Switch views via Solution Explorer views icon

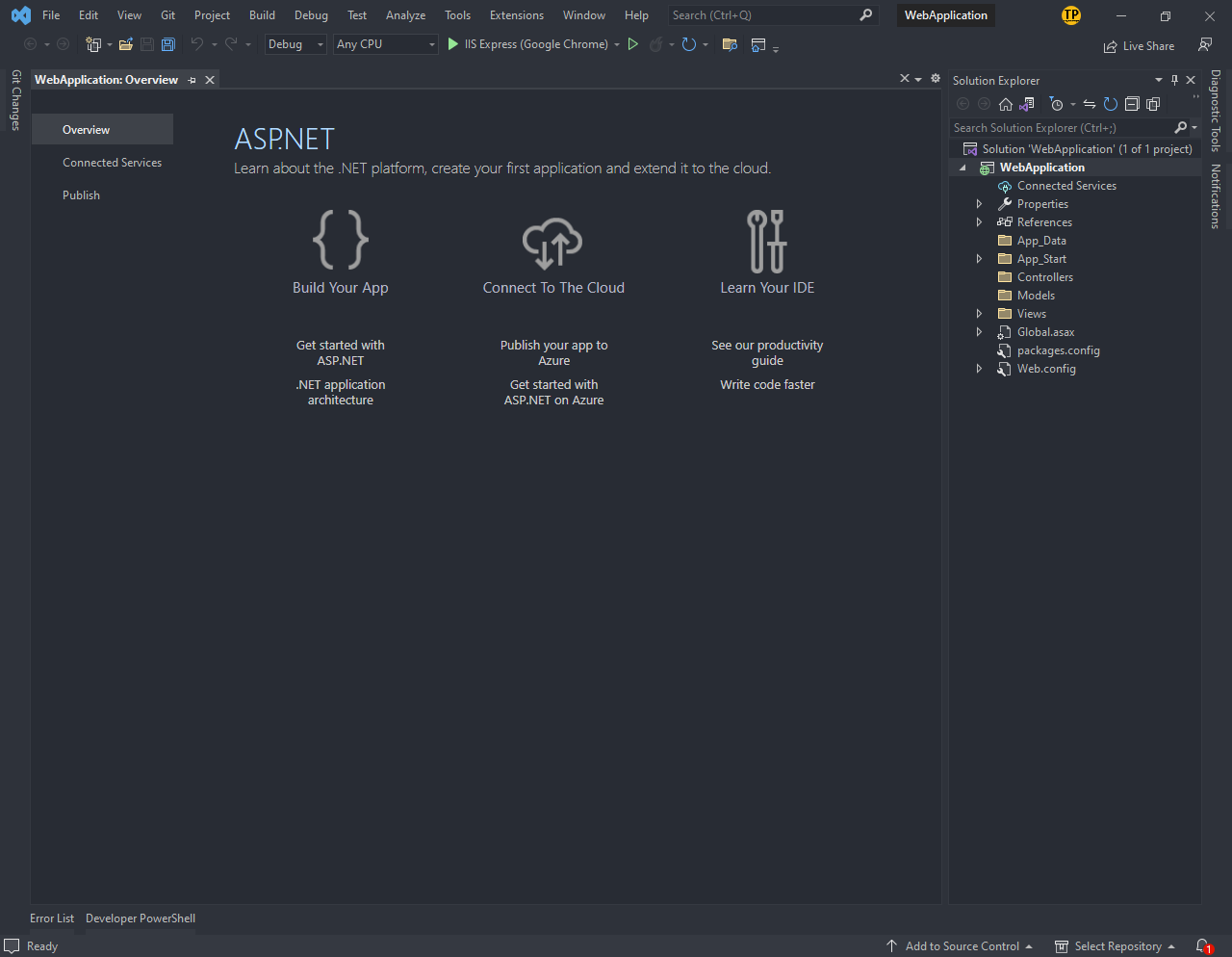[1027, 104]
